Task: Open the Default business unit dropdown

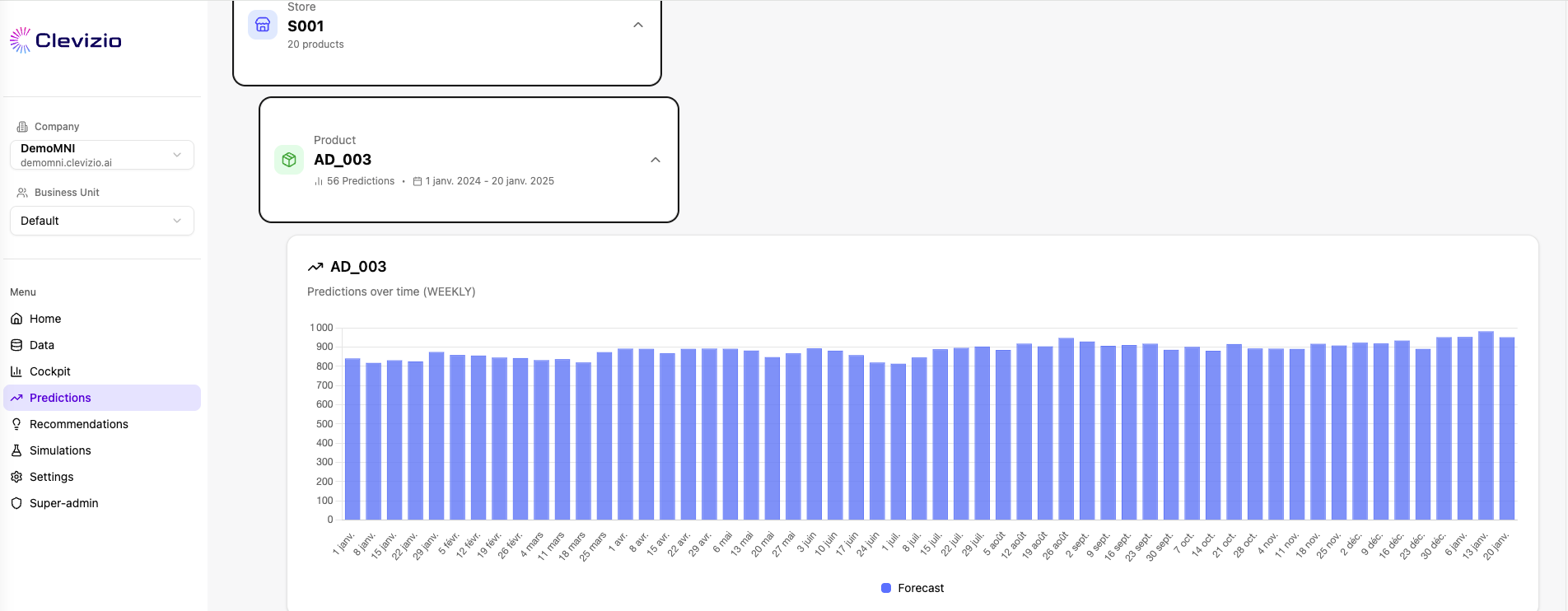Action: point(102,221)
